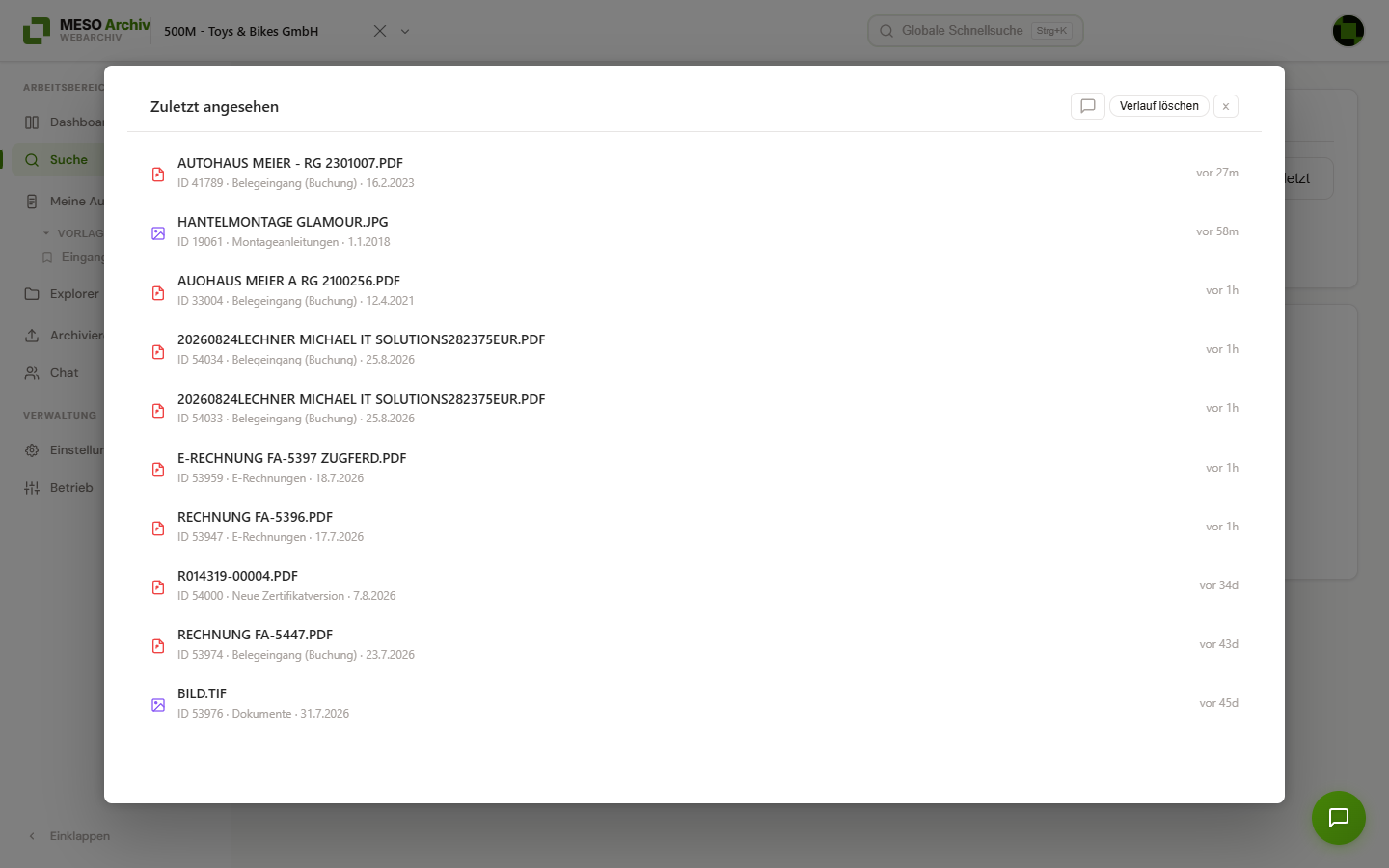Close the Zuletzt angesehen dialog

click(x=1226, y=106)
